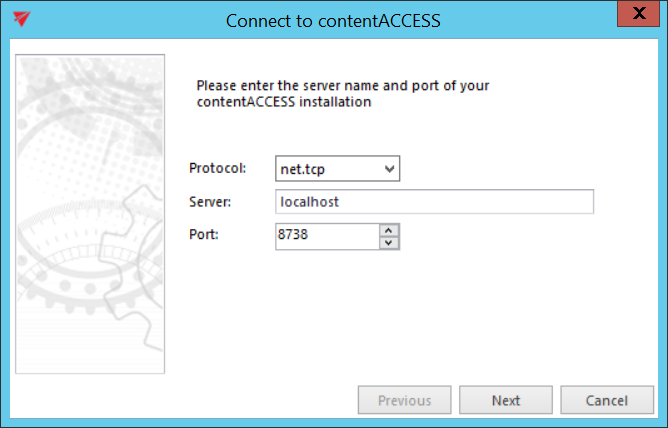Image resolution: width=668 pixels, height=428 pixels.
Task: Focus the Port number field
Action: coord(327,235)
